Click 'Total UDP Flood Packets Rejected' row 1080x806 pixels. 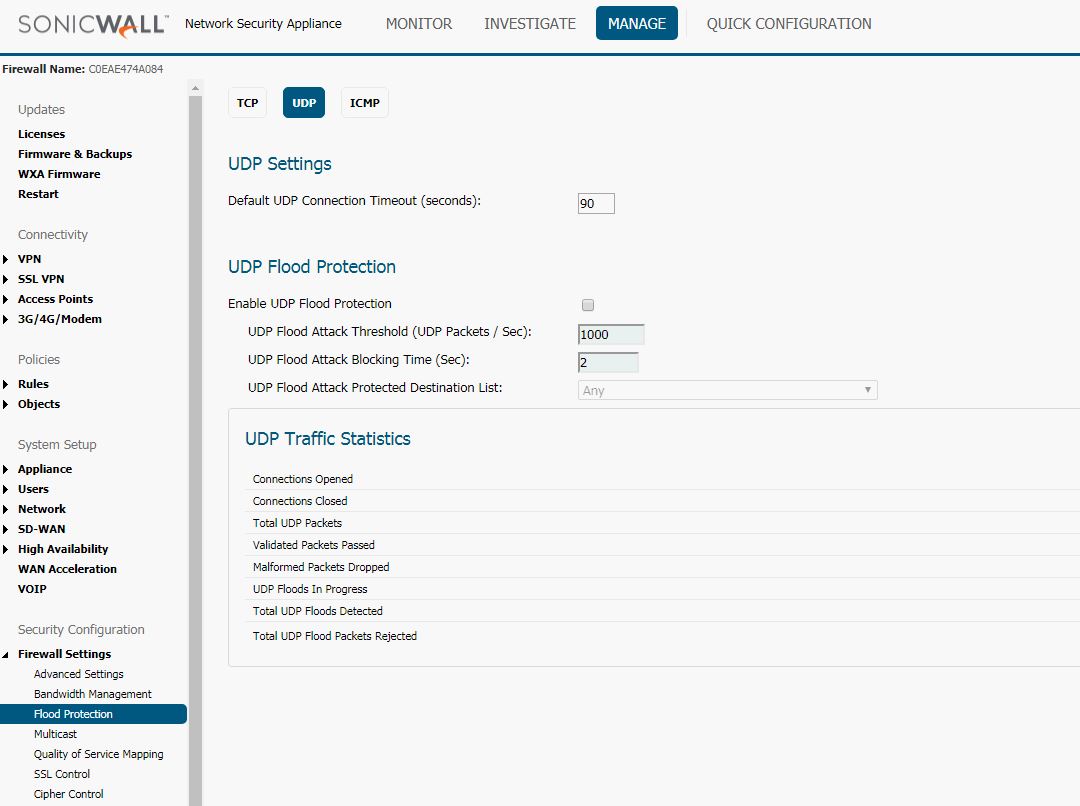tap(663, 636)
